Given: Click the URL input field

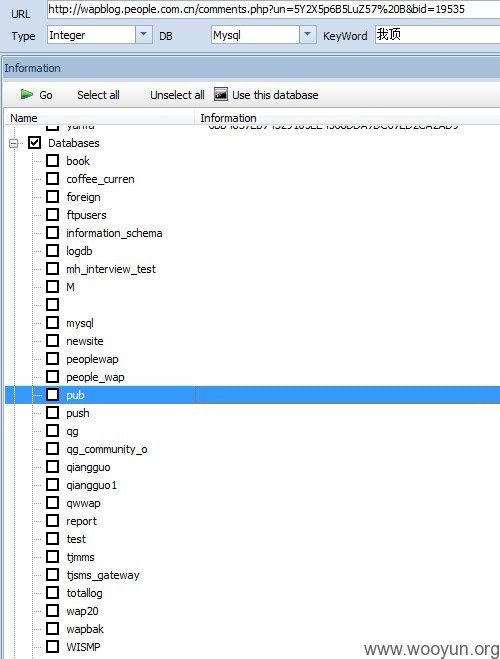Looking at the screenshot, I should [274, 9].
